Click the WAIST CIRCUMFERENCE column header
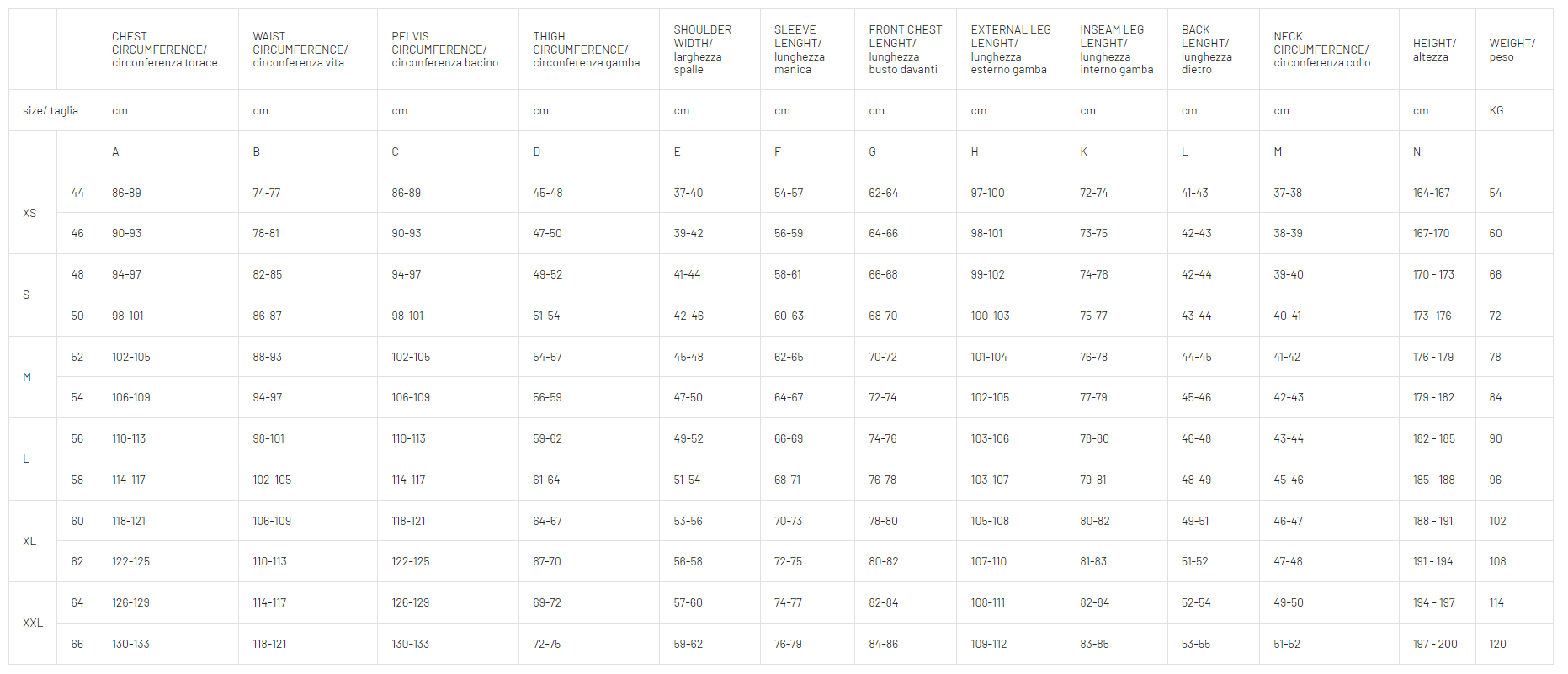Image resolution: width=1568 pixels, height=674 pixels. coord(300,50)
